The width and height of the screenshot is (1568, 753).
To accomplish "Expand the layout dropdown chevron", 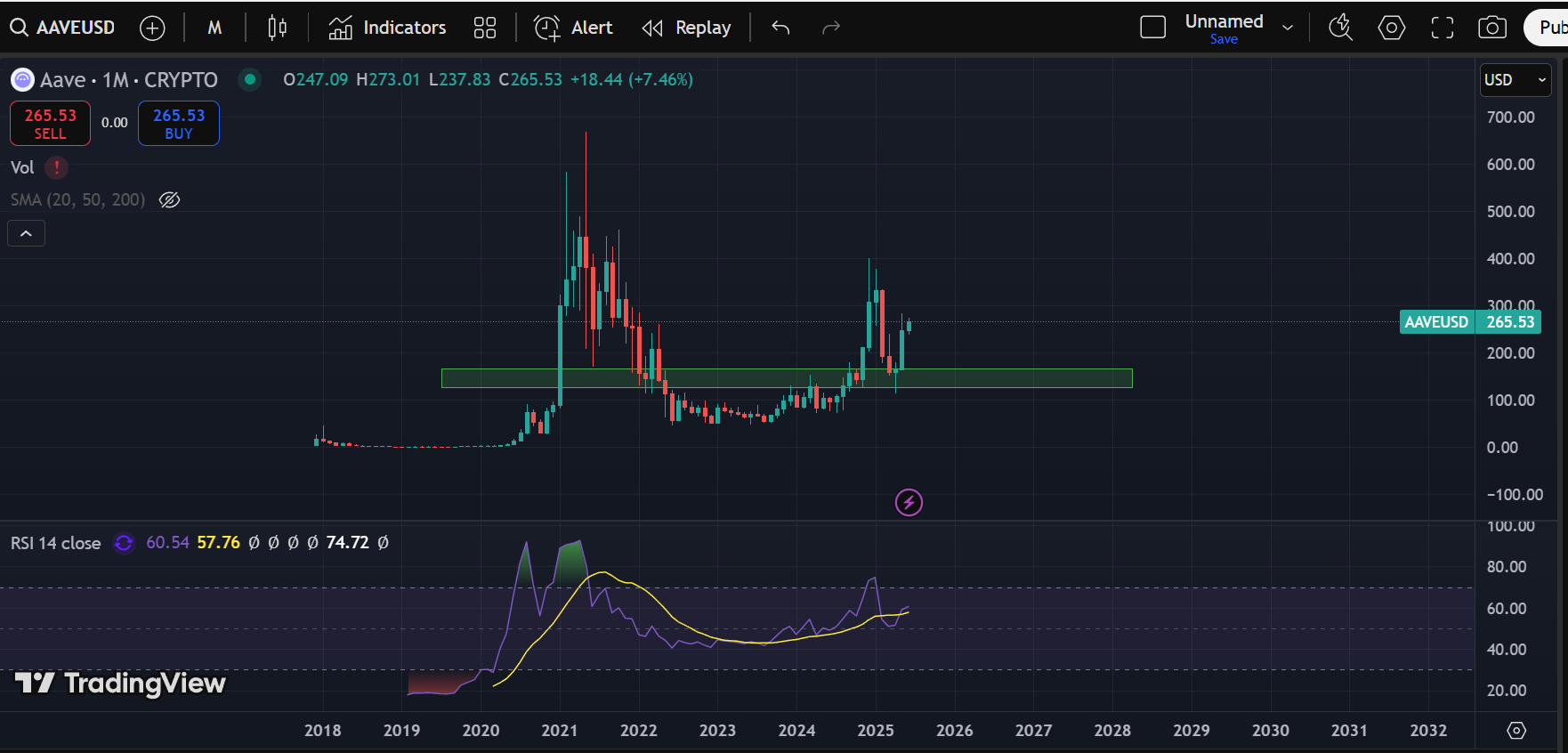I will point(1288,28).
